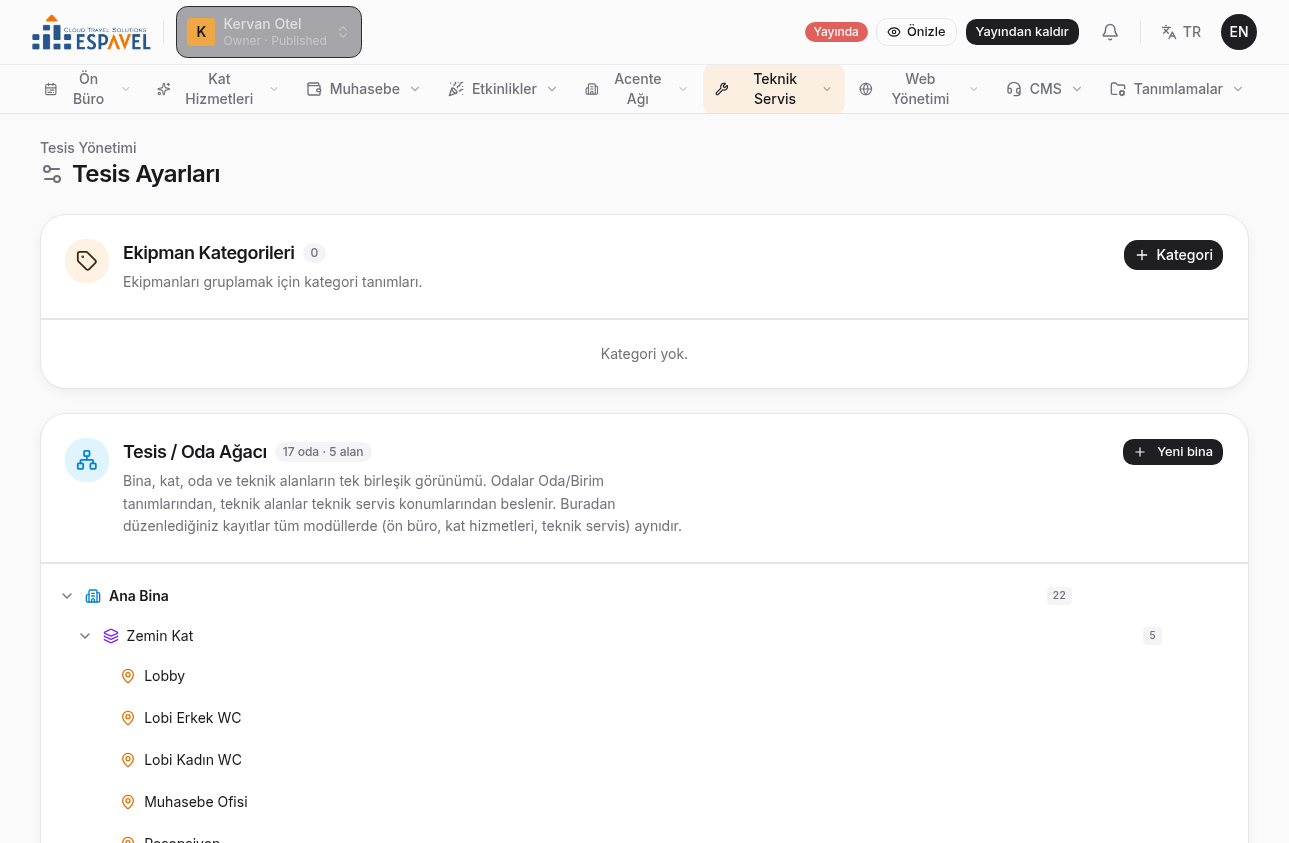Click the Lobi Kadın WC pin icon
The height and width of the screenshot is (843, 1289).
point(128,760)
